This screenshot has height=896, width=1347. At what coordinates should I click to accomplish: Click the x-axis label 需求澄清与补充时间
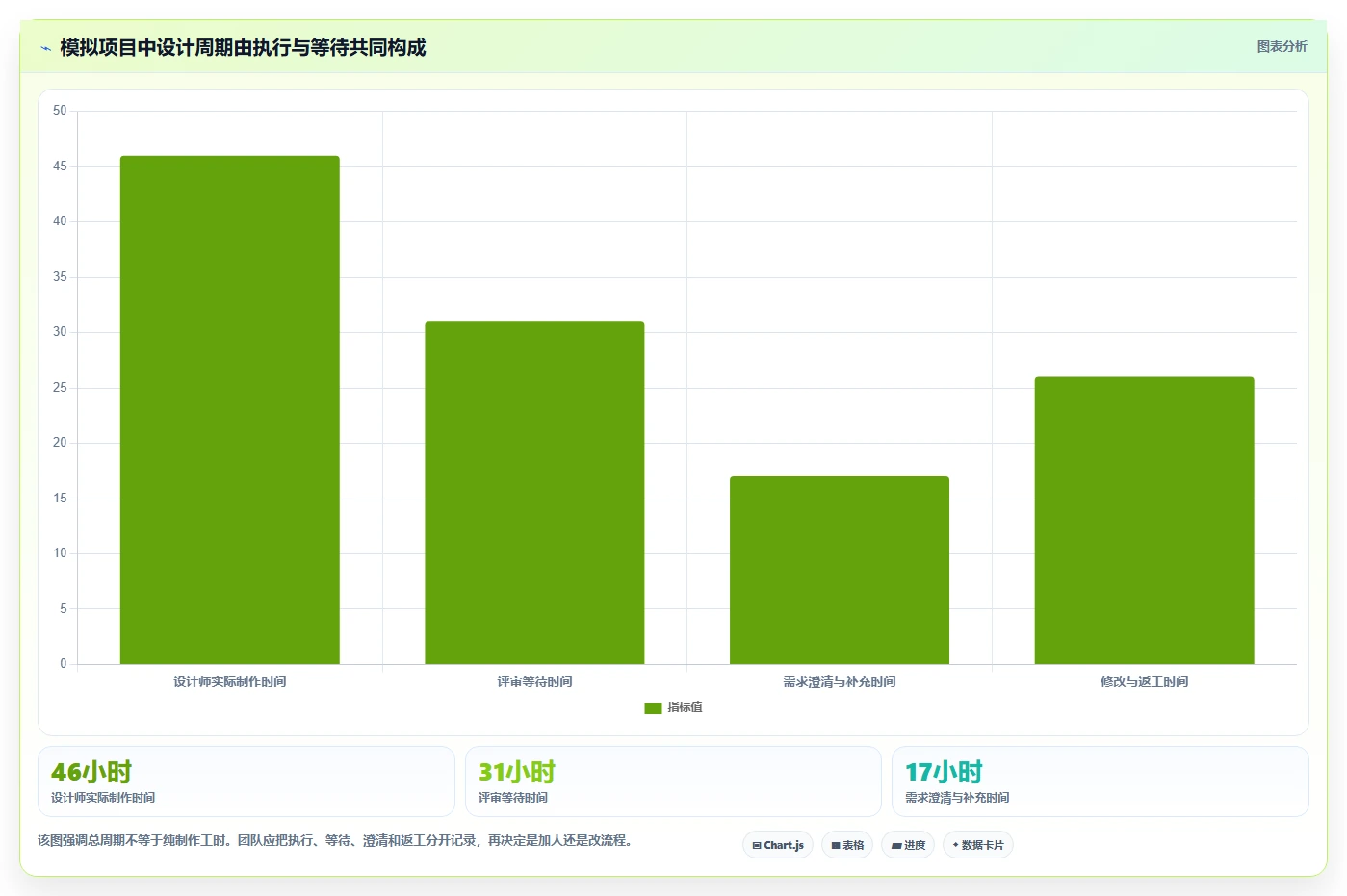(840, 681)
